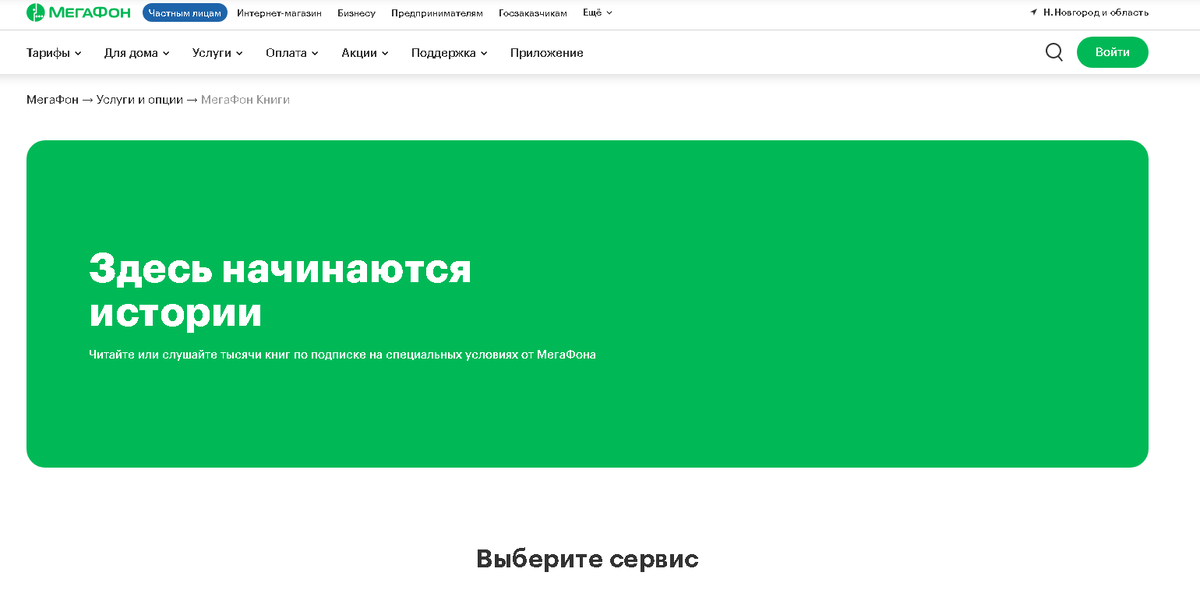This screenshot has width=1200, height=597.
Task: Expand the Акции dropdown menu
Action: click(x=365, y=53)
